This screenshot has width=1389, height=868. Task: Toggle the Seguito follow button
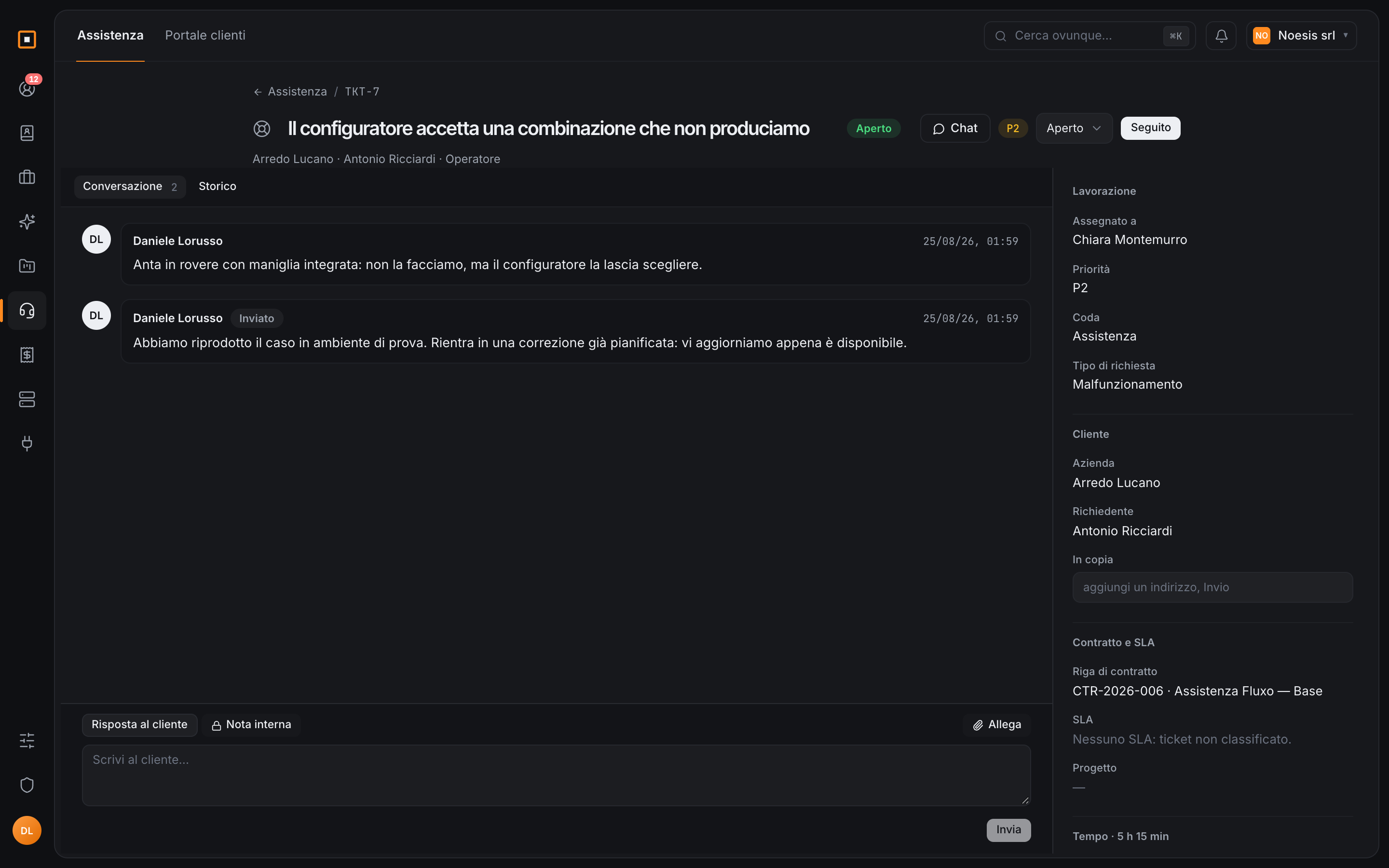[x=1150, y=127]
